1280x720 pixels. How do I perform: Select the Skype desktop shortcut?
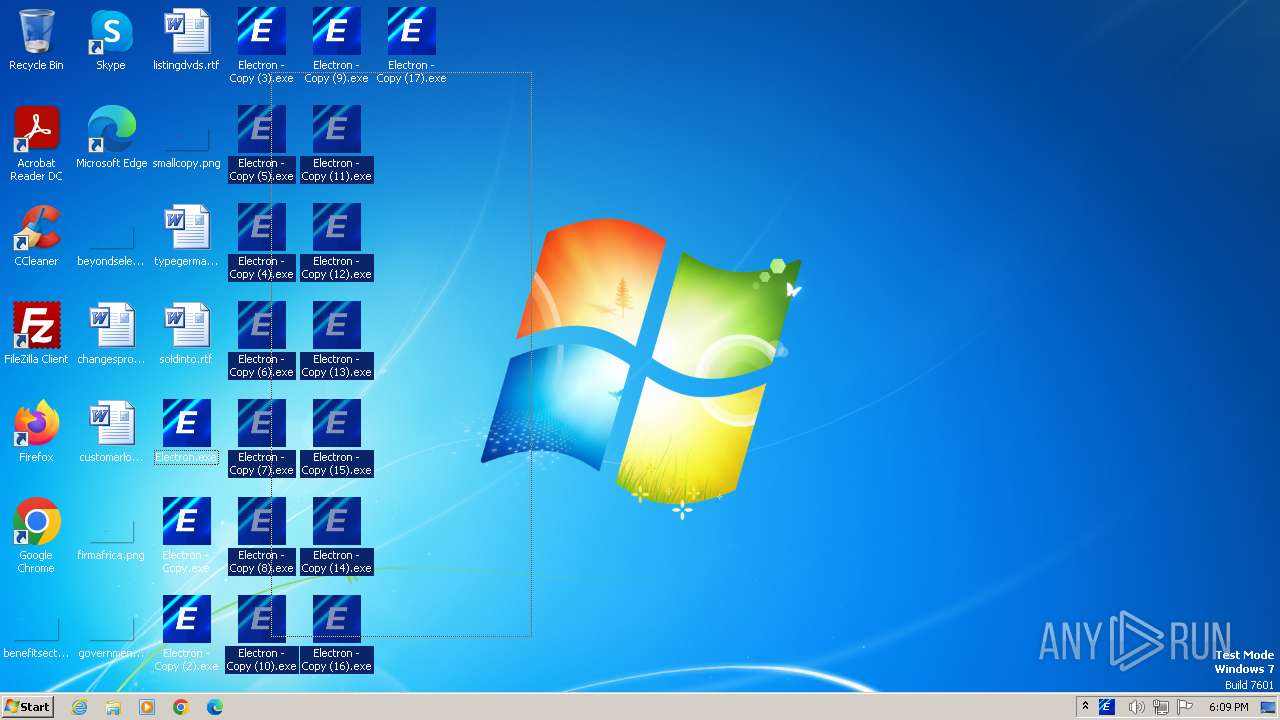111,41
